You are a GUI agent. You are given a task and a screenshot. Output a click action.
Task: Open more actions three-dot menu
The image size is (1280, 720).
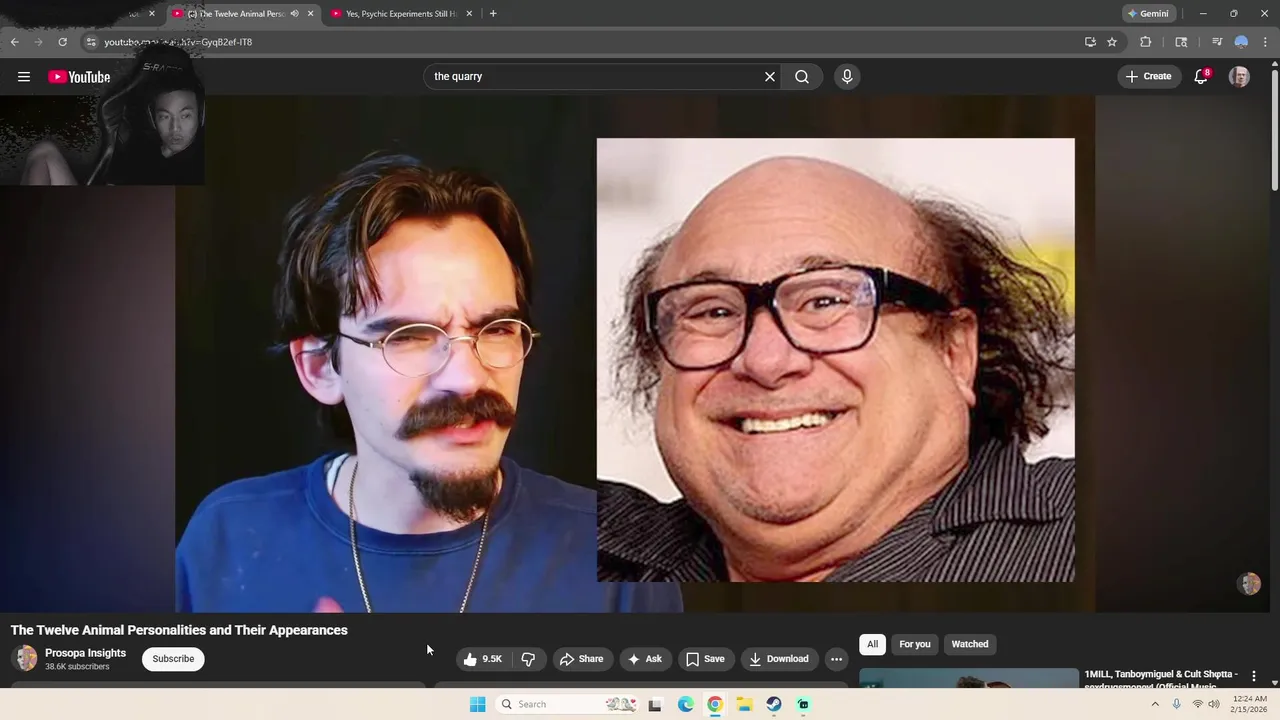(836, 659)
